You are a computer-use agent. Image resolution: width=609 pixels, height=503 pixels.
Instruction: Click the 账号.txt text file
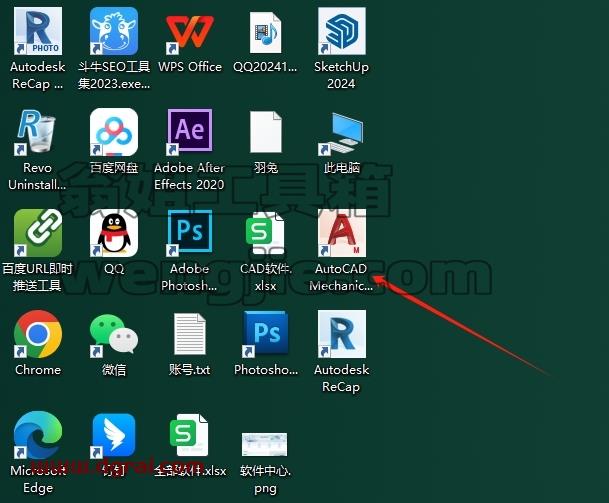[x=190, y=334]
